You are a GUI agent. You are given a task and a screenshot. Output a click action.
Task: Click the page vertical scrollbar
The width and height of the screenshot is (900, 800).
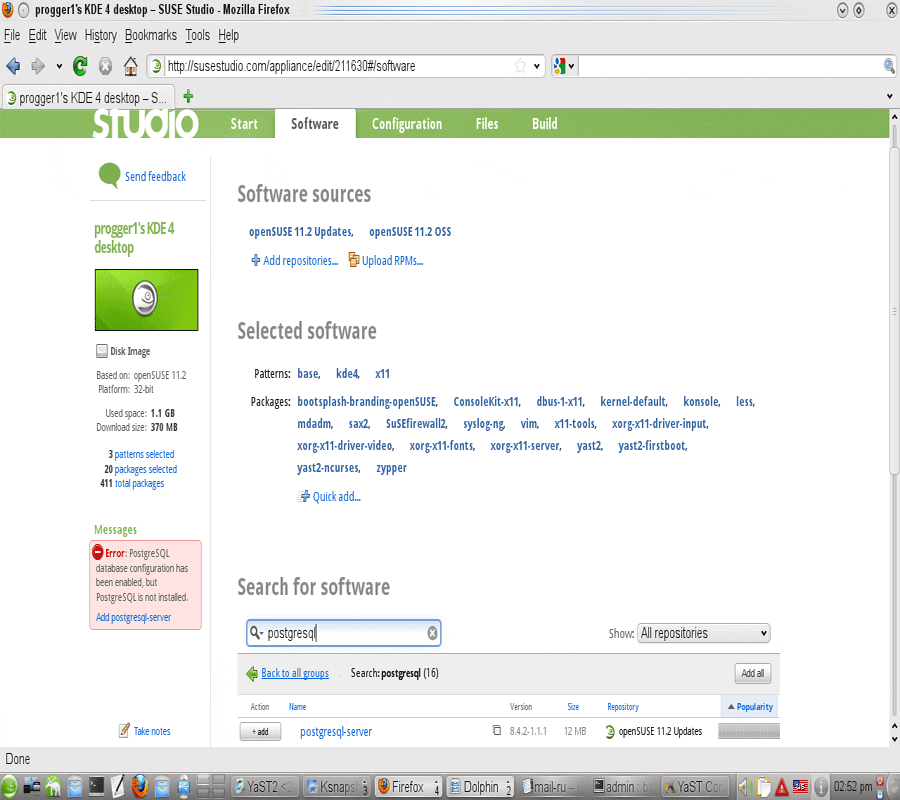coord(894,310)
